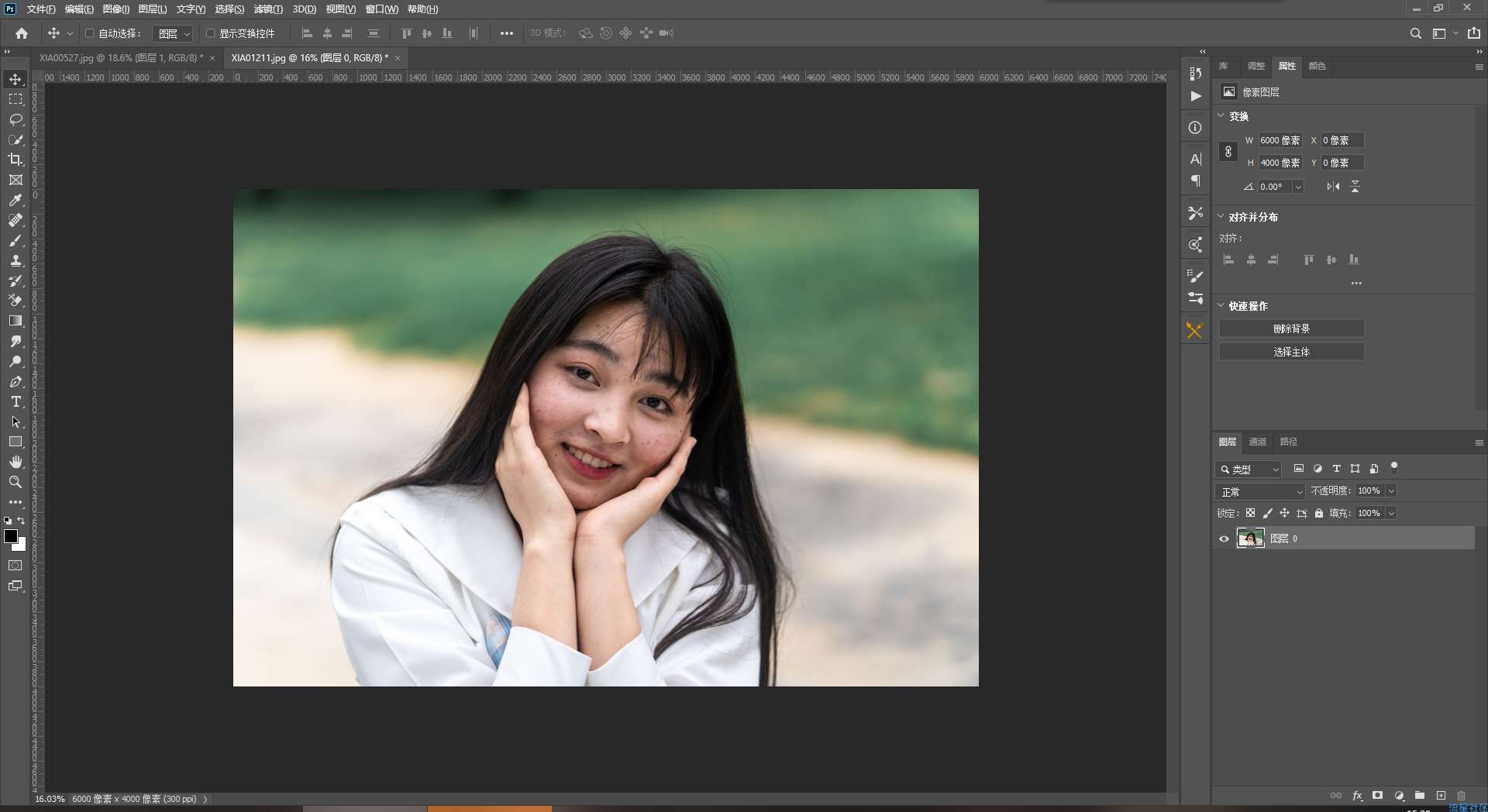The width and height of the screenshot is (1488, 812).
Task: Switch to the 调整 panel tab
Action: click(1255, 67)
